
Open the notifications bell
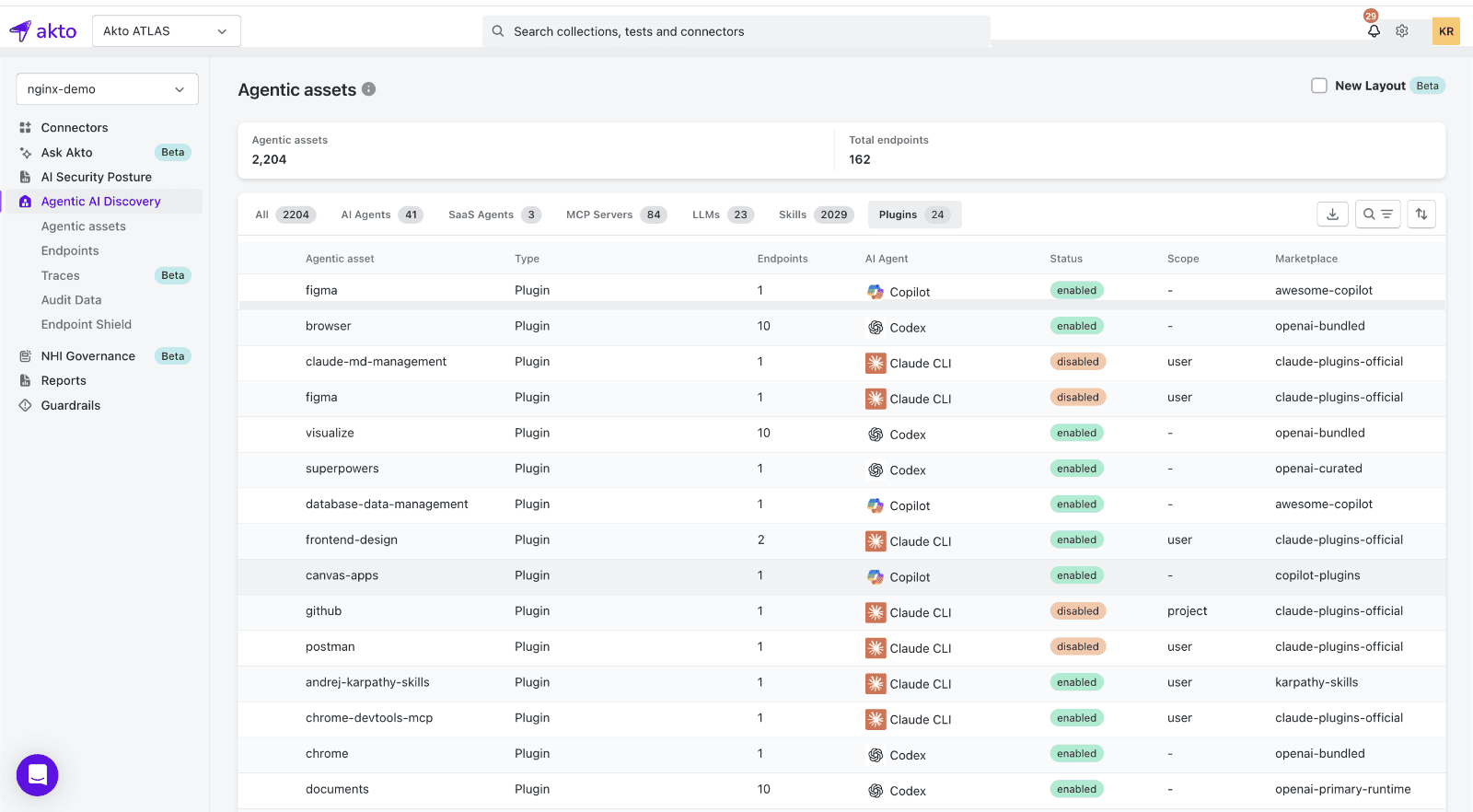1374,31
